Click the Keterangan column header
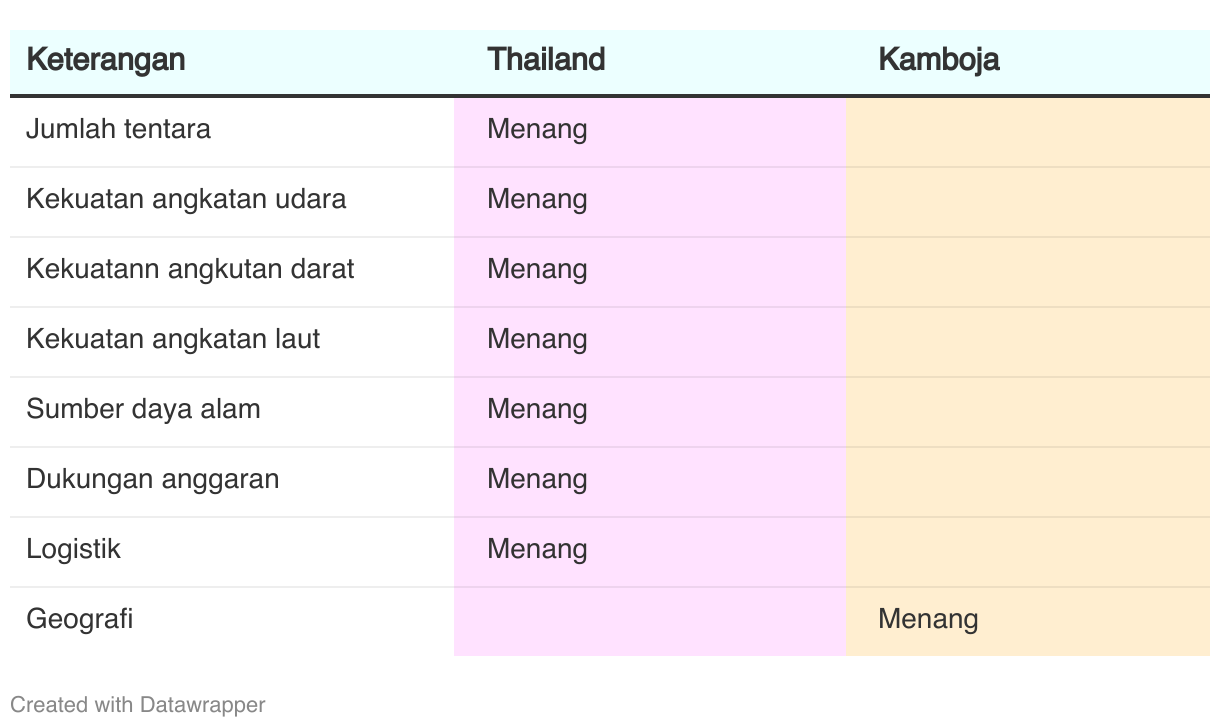Screen dimensions: 1220x728 click(x=106, y=60)
